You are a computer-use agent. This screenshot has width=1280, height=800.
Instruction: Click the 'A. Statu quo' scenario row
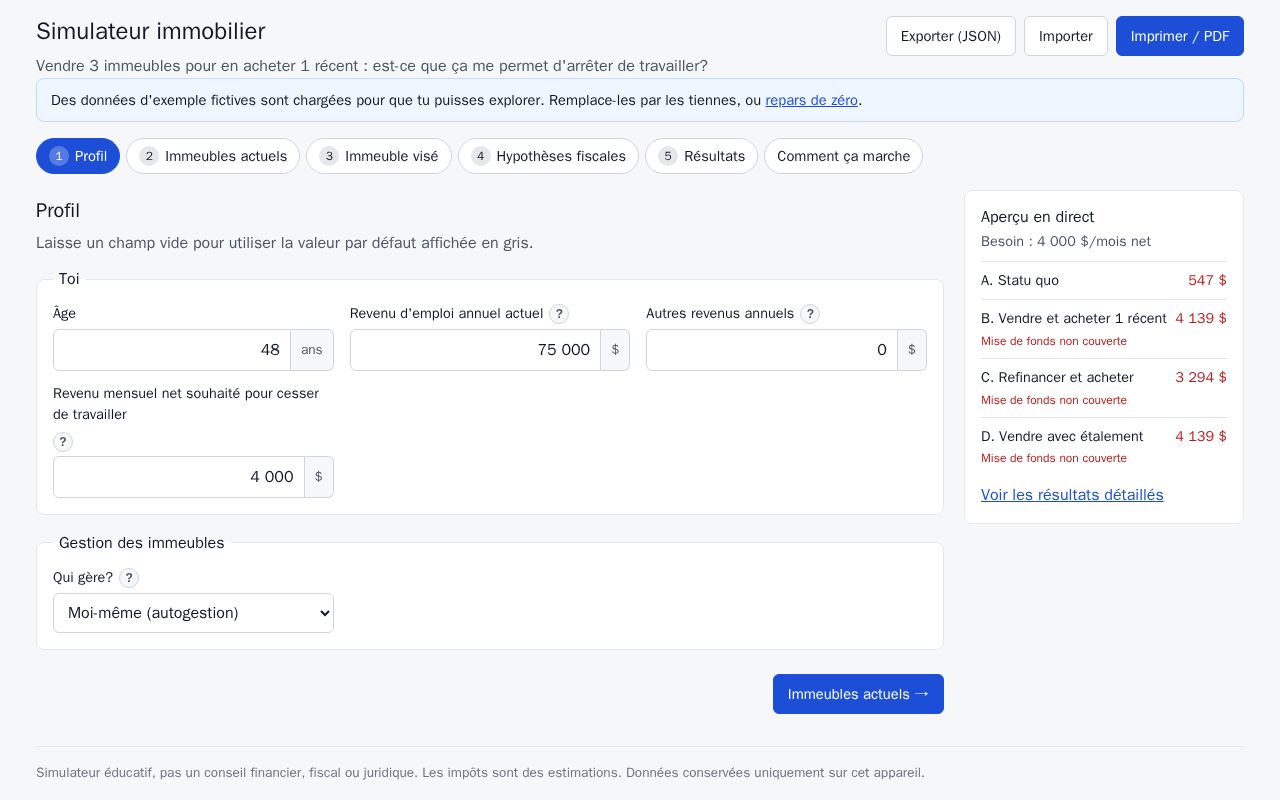1104,281
